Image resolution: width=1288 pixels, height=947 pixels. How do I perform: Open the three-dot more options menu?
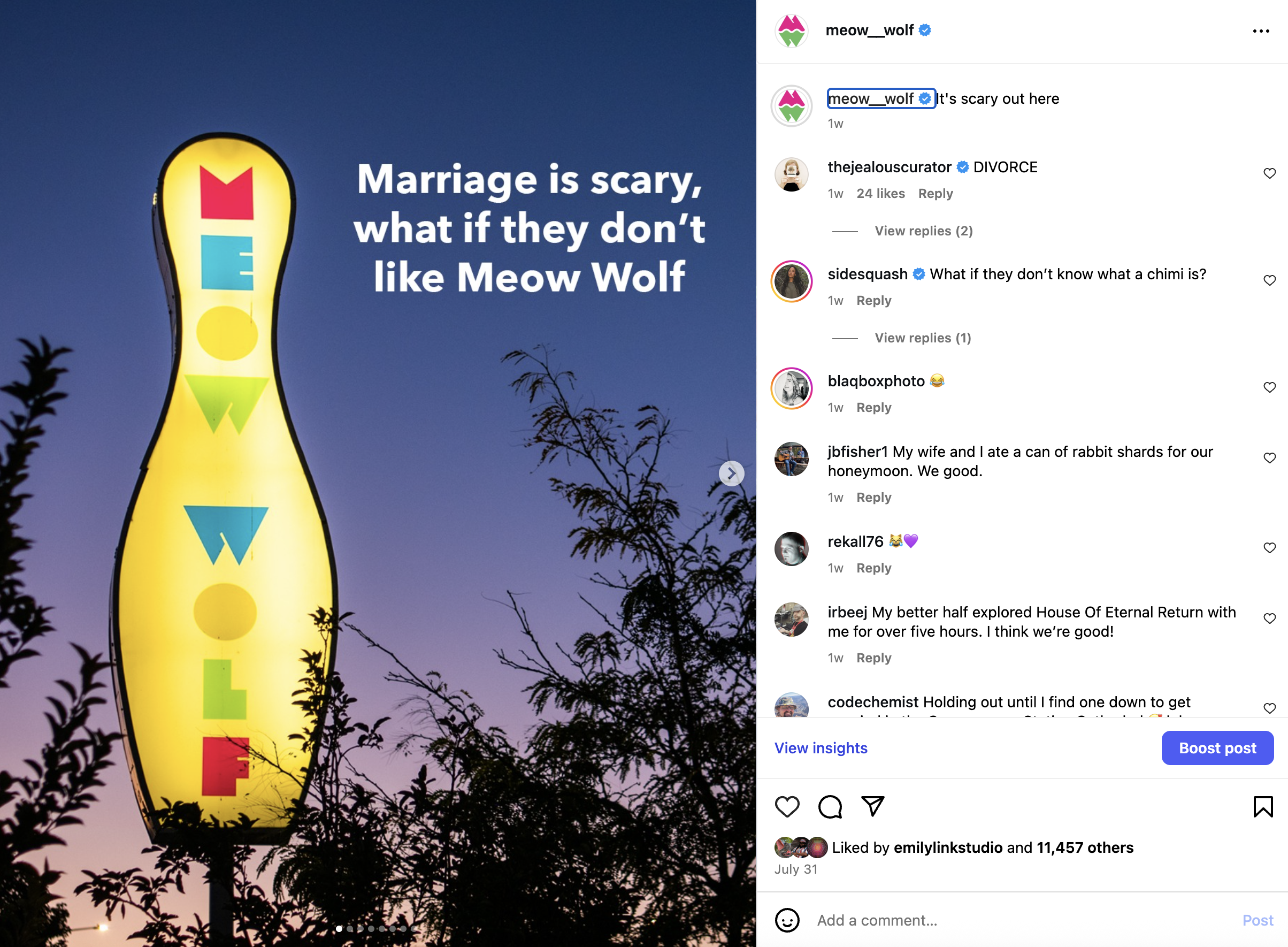click(1261, 31)
